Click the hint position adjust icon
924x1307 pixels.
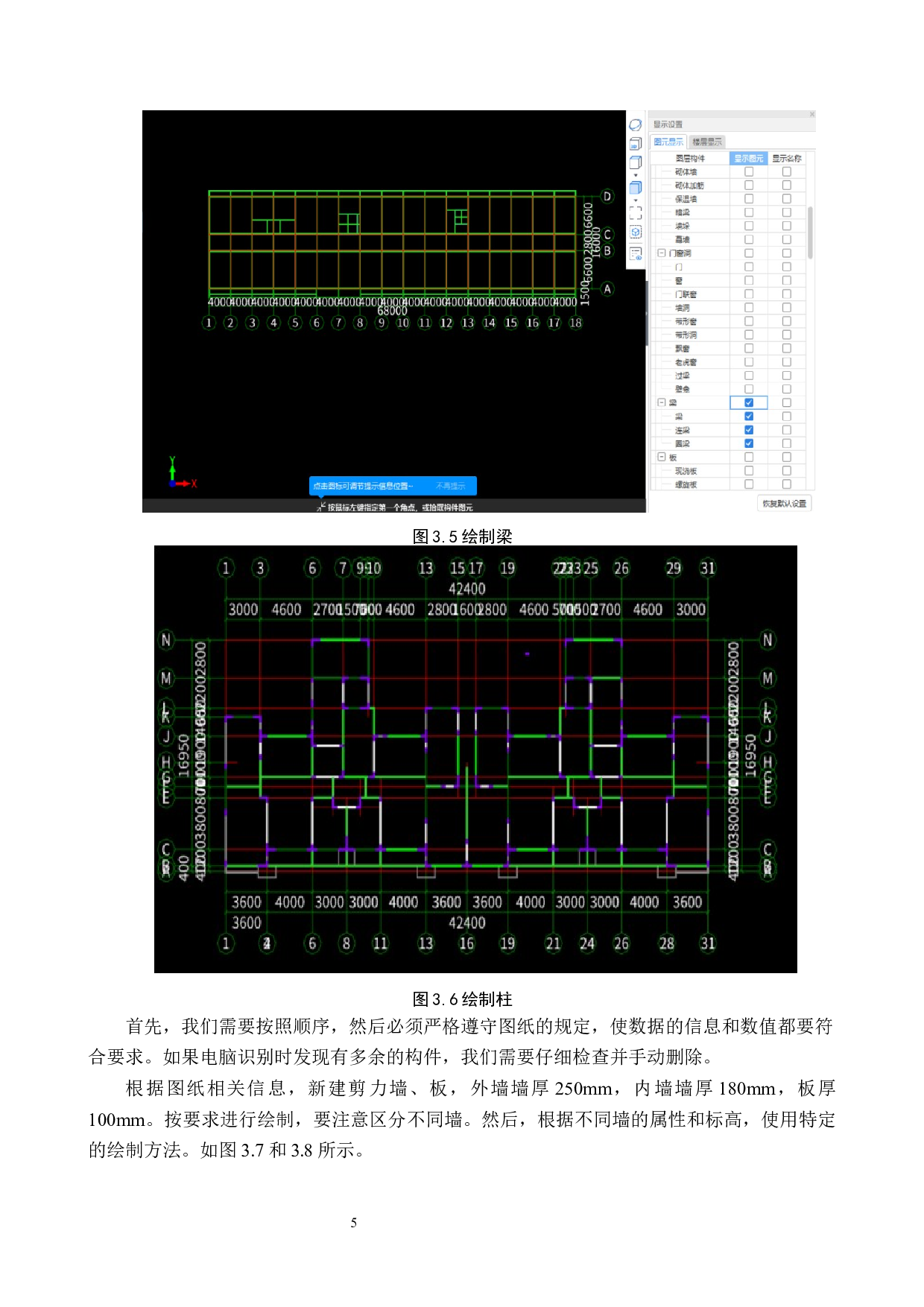click(x=320, y=507)
